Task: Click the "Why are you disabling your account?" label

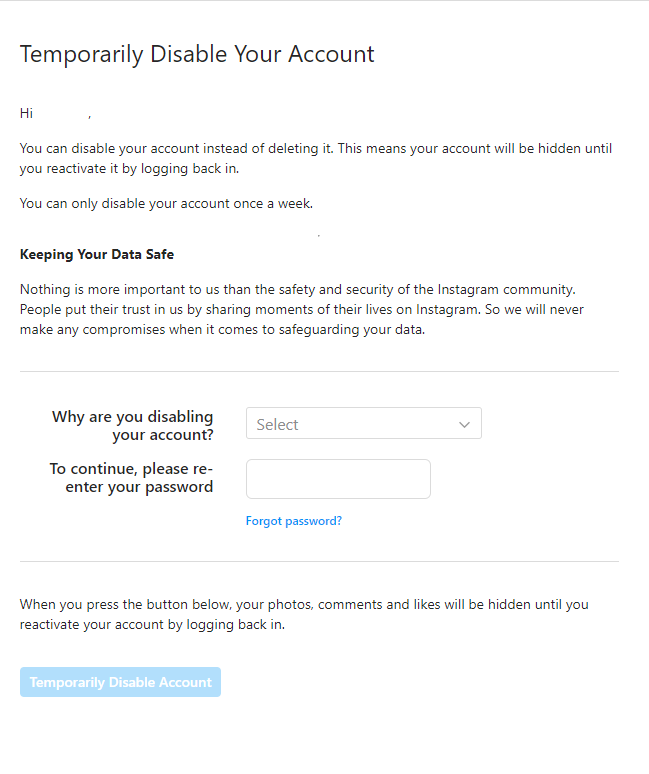Action: click(x=133, y=425)
